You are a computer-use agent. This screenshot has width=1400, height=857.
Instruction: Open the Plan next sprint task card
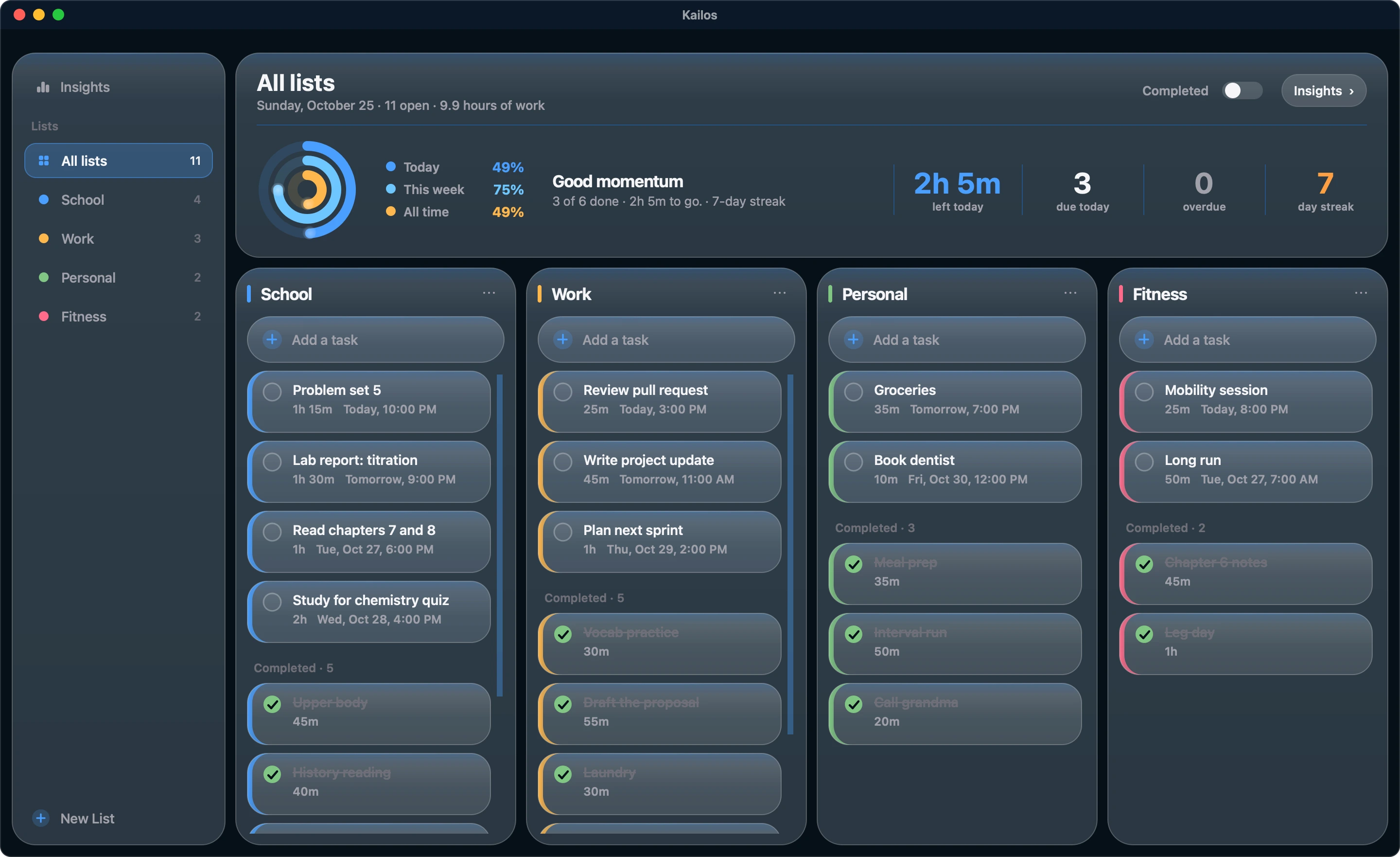pos(660,541)
